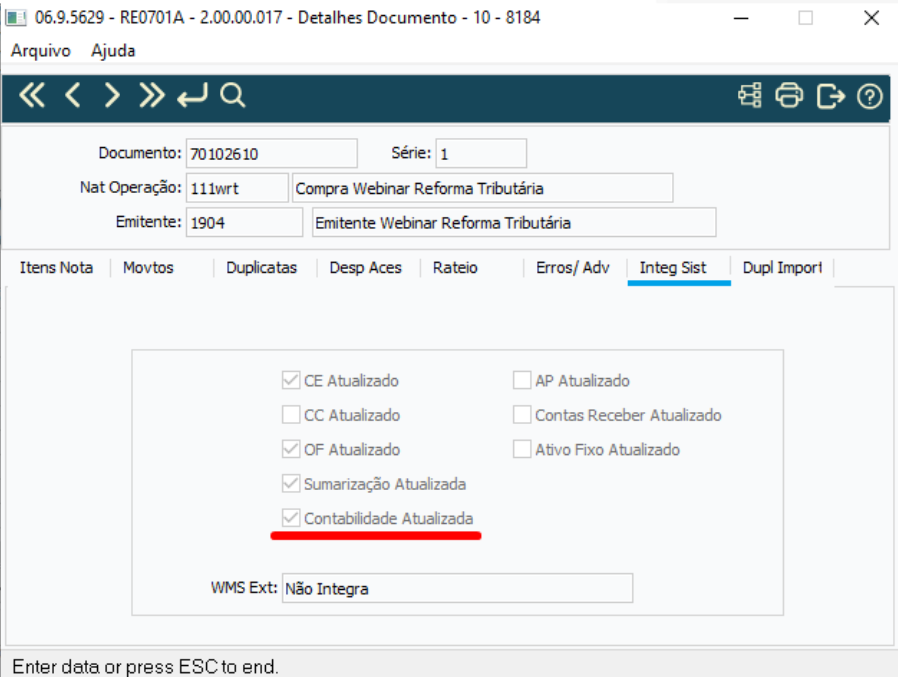The image size is (898, 677).
Task: Select the Erros/ Adv tab
Action: pos(573,267)
